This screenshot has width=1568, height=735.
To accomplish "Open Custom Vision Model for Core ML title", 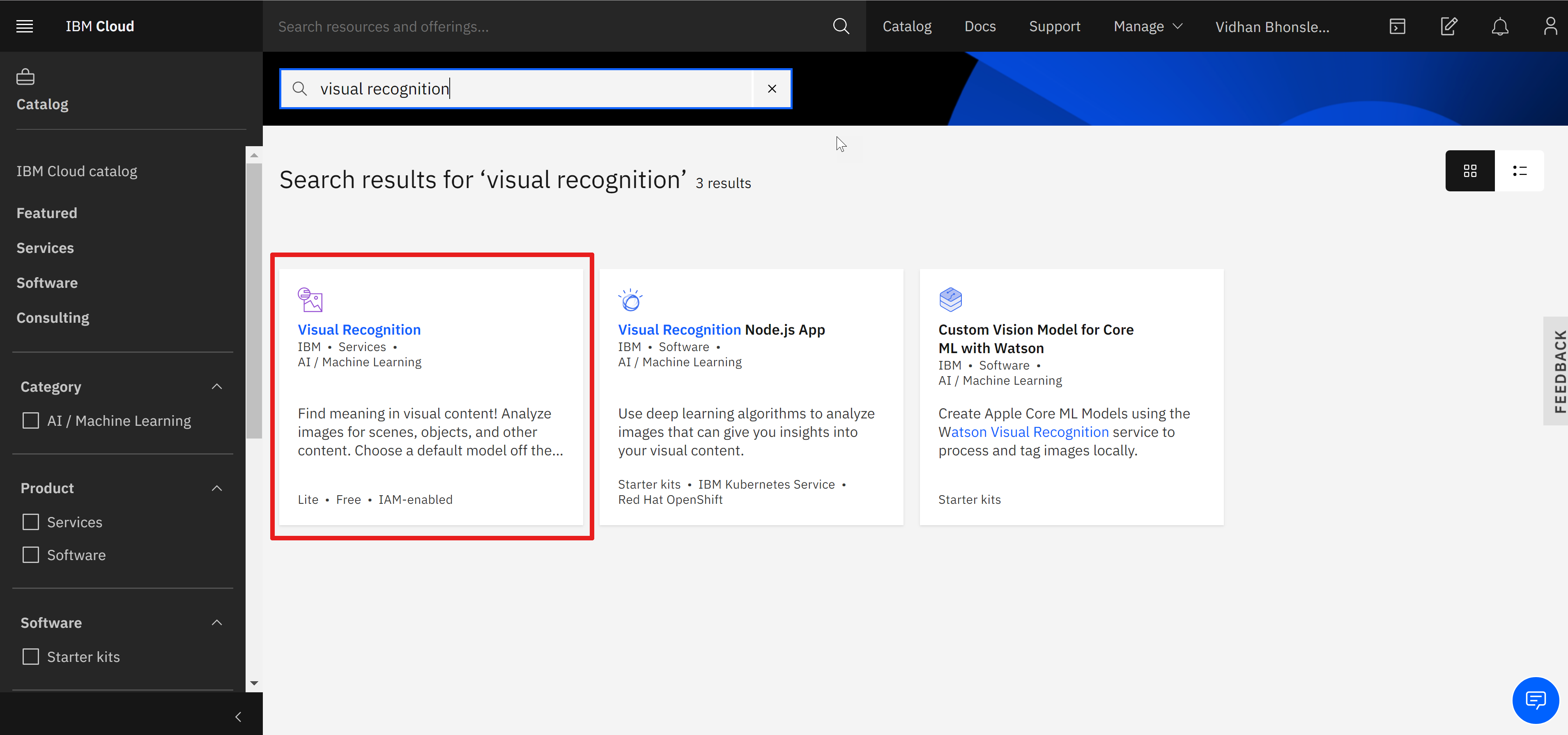I will (1035, 339).
